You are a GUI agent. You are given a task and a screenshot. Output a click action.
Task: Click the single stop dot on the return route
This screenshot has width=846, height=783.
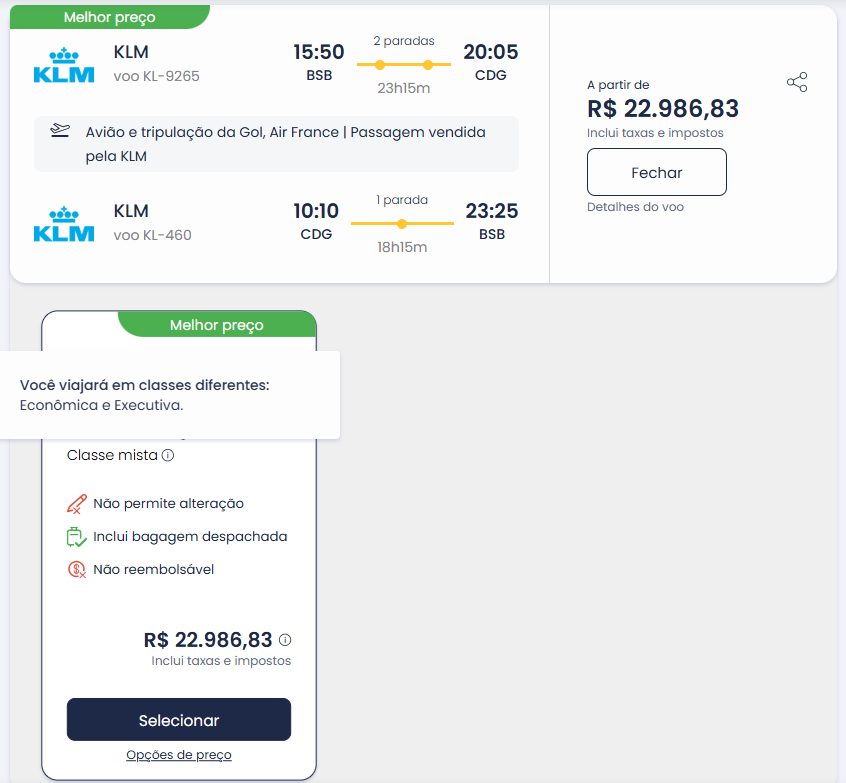(x=402, y=224)
